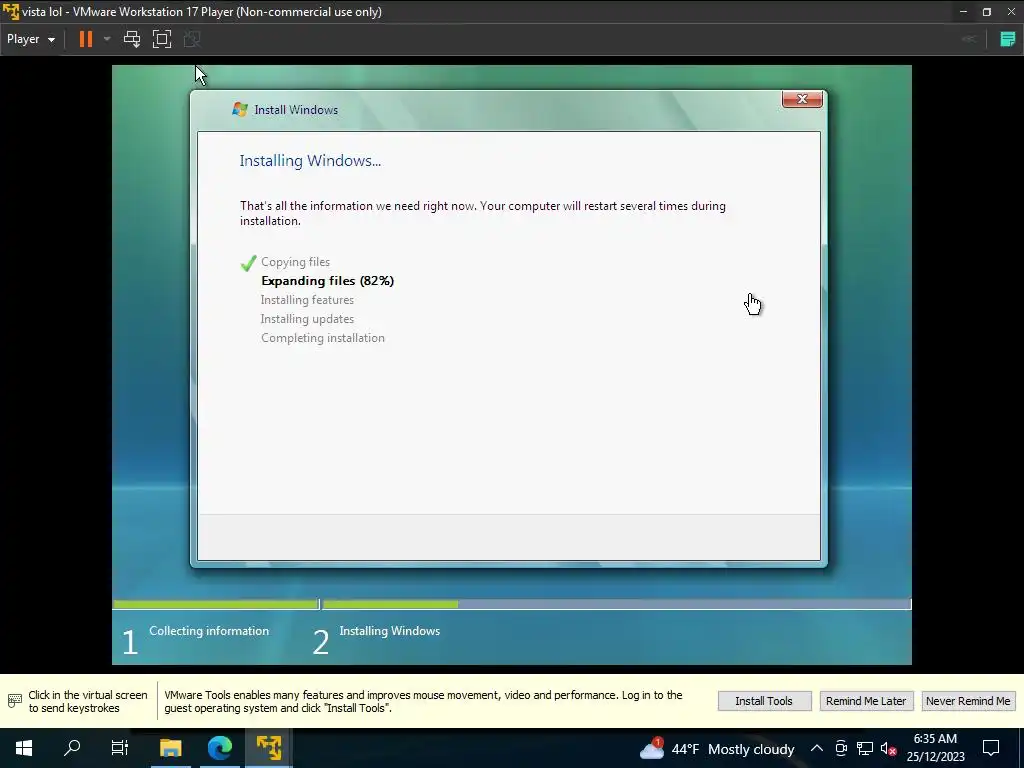Open the notification center icon

pos(991,748)
